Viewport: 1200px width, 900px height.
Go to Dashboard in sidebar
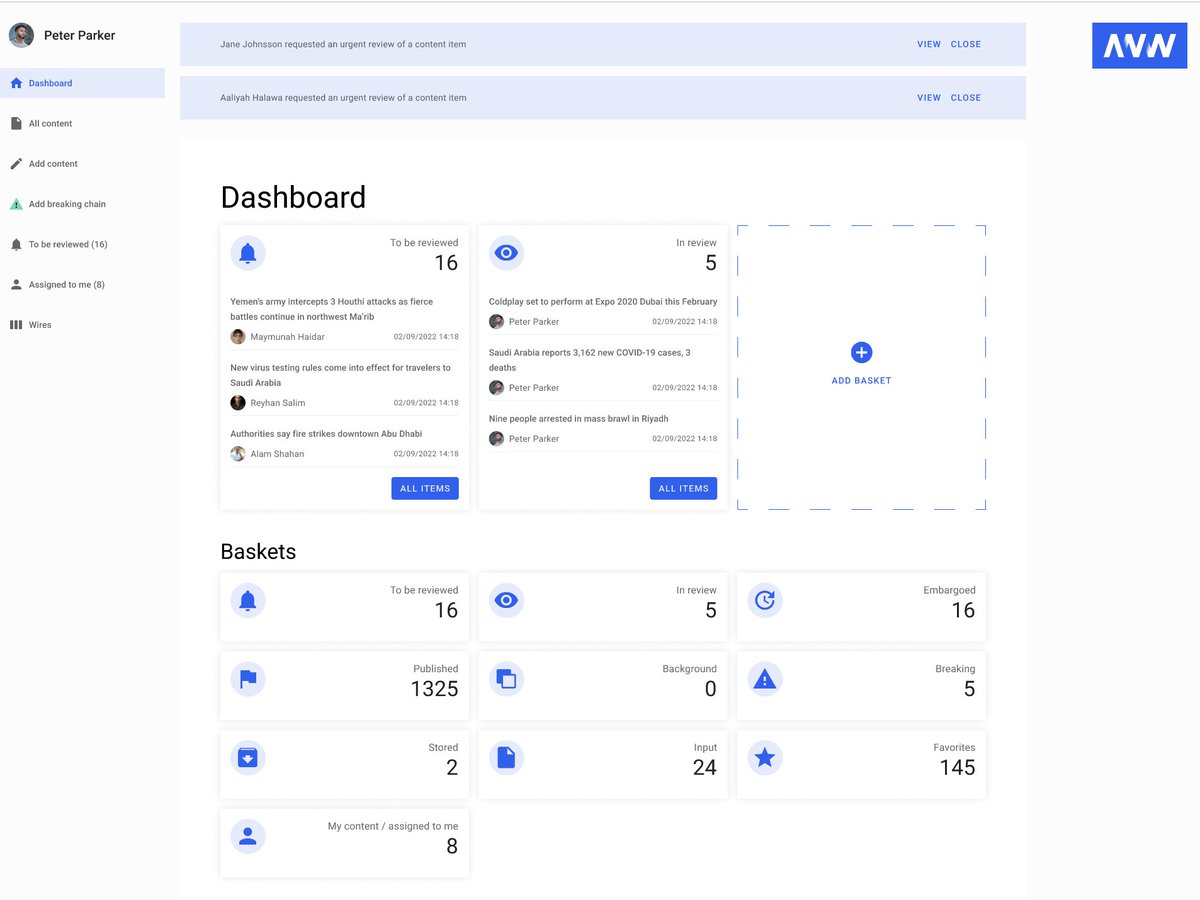82,83
